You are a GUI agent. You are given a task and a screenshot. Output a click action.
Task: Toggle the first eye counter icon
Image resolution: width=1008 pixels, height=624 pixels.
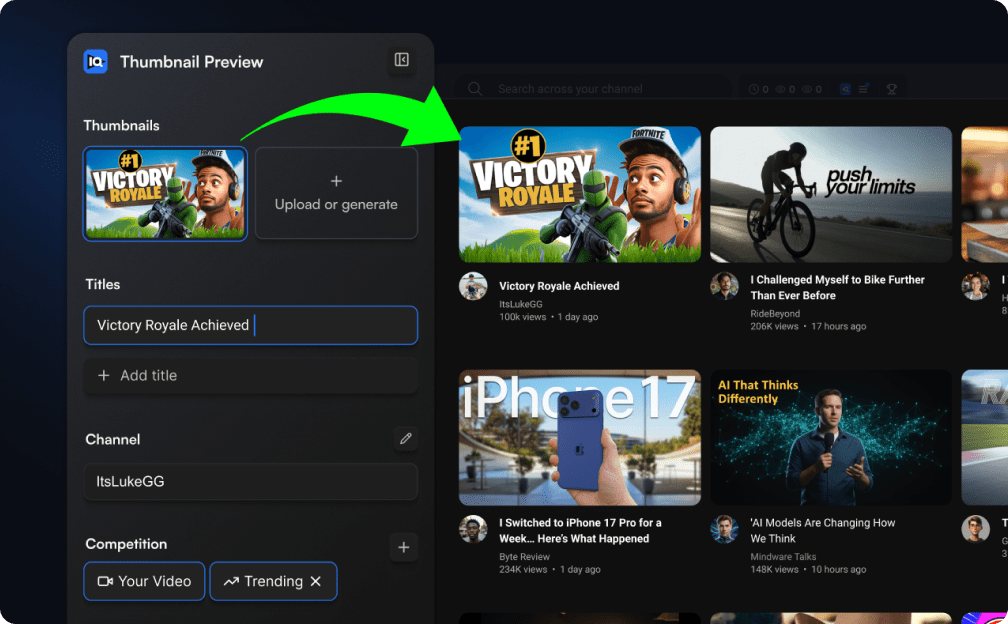point(780,88)
